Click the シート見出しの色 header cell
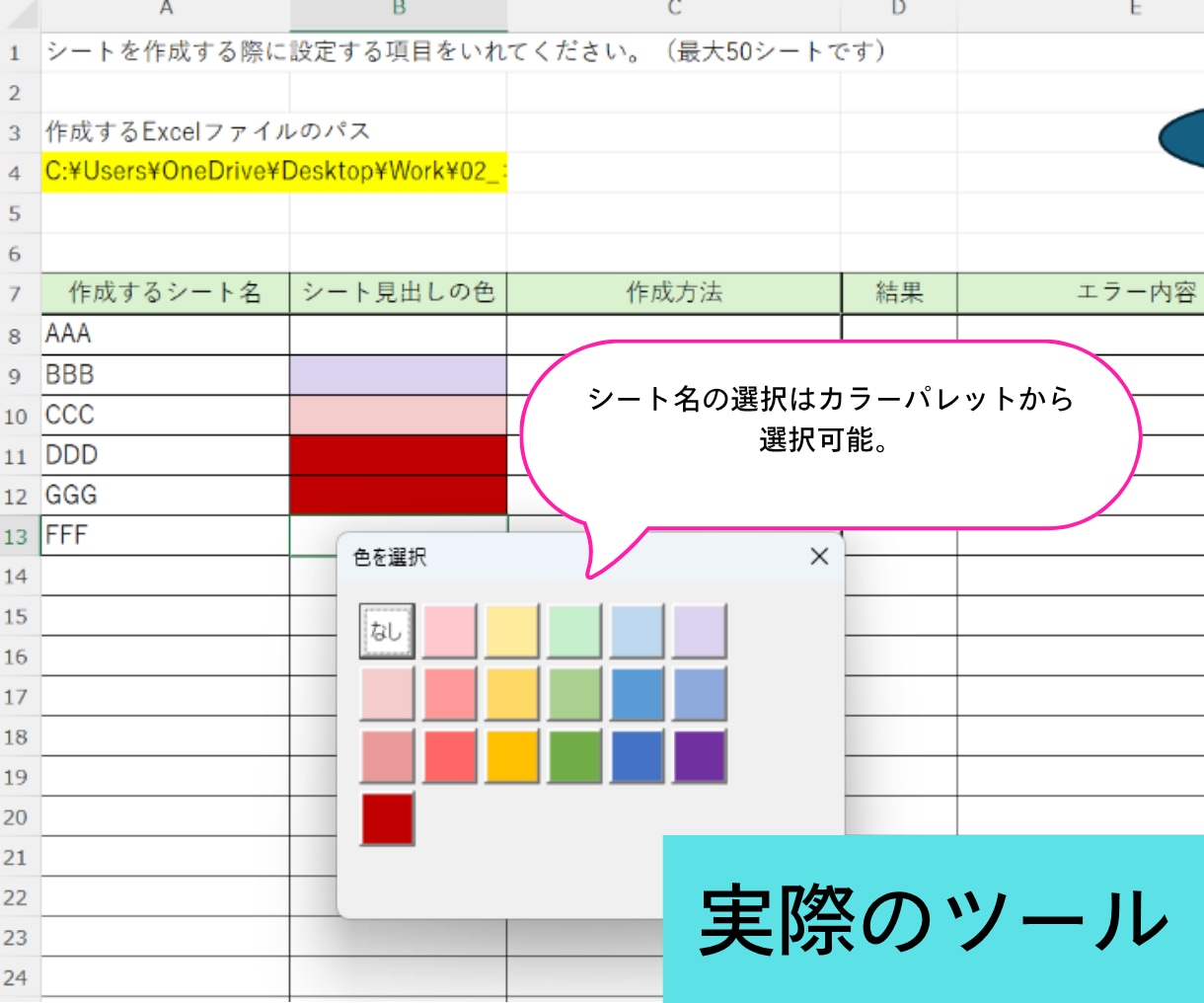 (399, 292)
